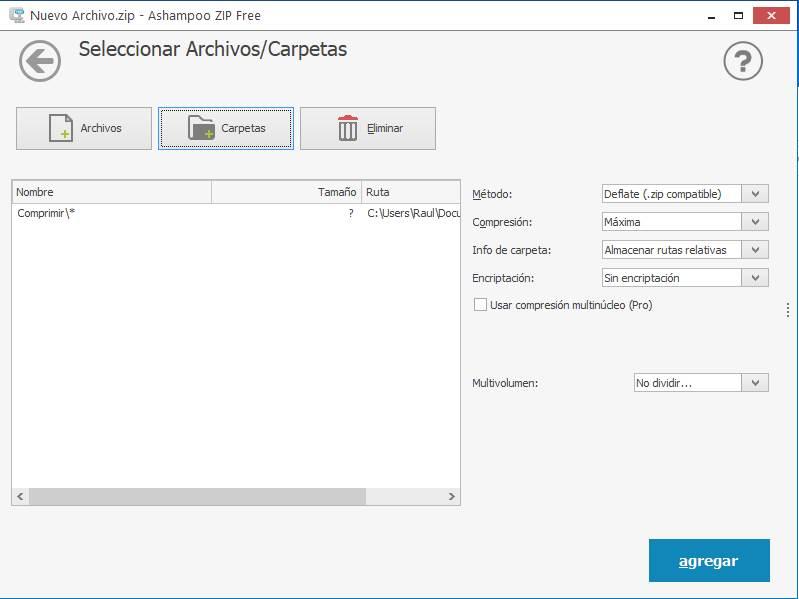Click the vertical dots grip at right edge
This screenshot has width=799, height=599.
(788, 310)
